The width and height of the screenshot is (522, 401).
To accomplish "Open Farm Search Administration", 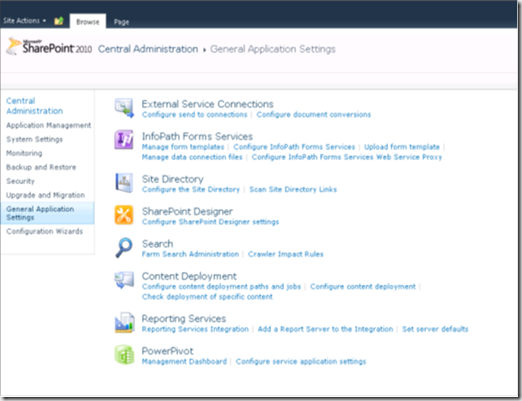I will [x=190, y=254].
